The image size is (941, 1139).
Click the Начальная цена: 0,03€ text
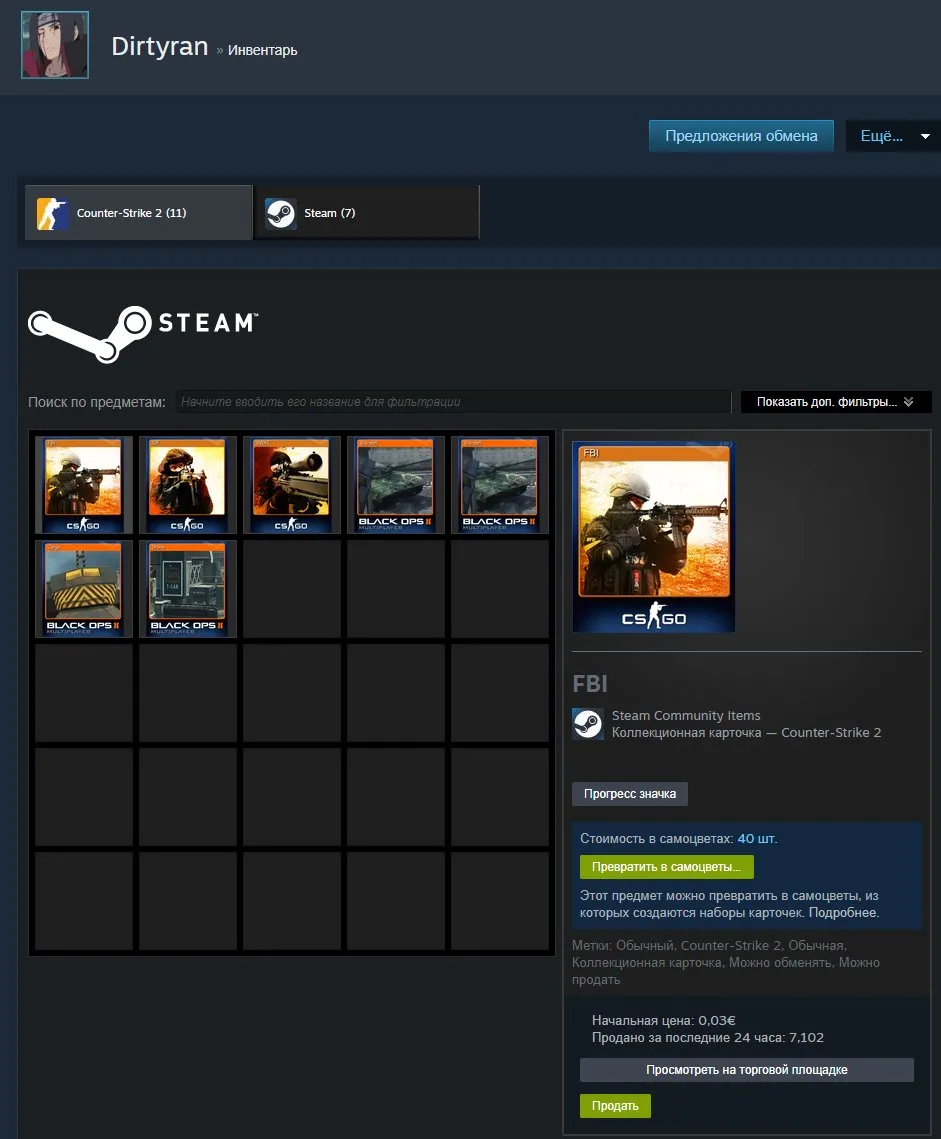pyautogui.click(x=663, y=1021)
